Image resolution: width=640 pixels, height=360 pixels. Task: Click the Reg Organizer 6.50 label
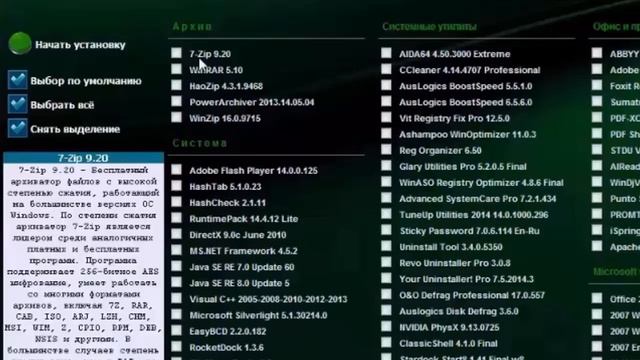(440, 151)
